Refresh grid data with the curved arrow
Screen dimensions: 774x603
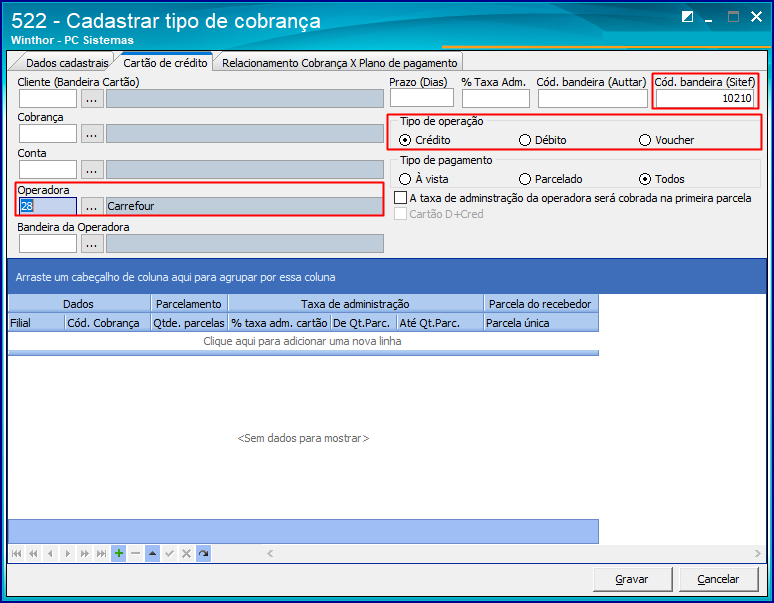(203, 554)
